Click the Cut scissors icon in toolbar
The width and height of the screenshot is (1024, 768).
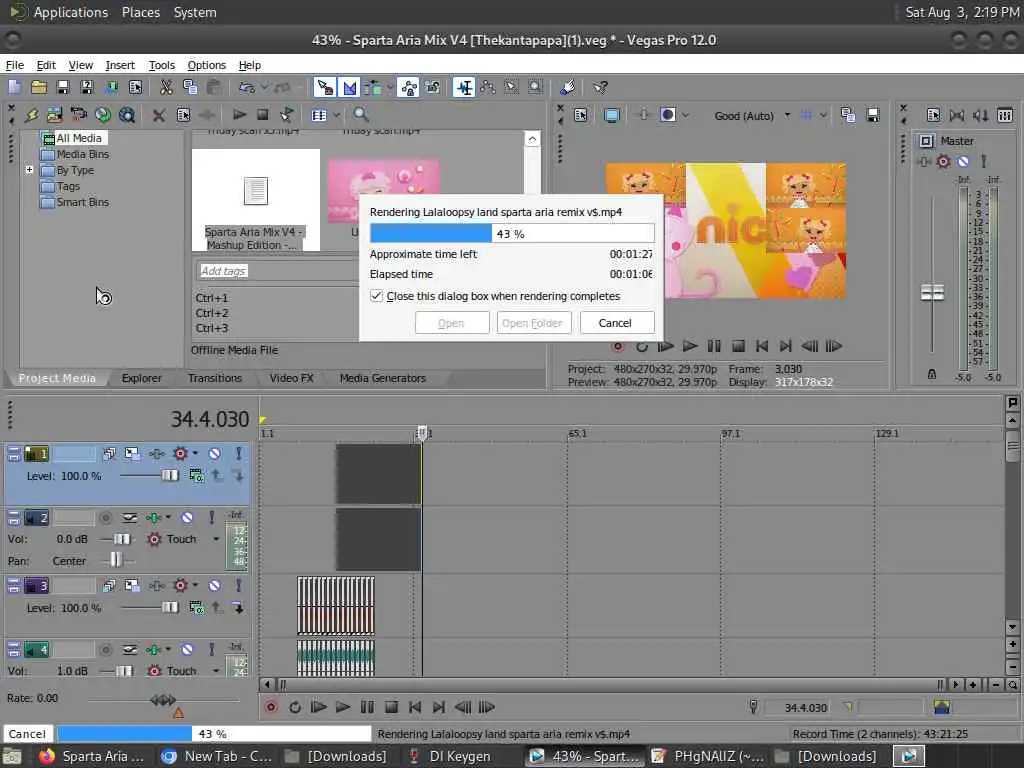[x=167, y=87]
